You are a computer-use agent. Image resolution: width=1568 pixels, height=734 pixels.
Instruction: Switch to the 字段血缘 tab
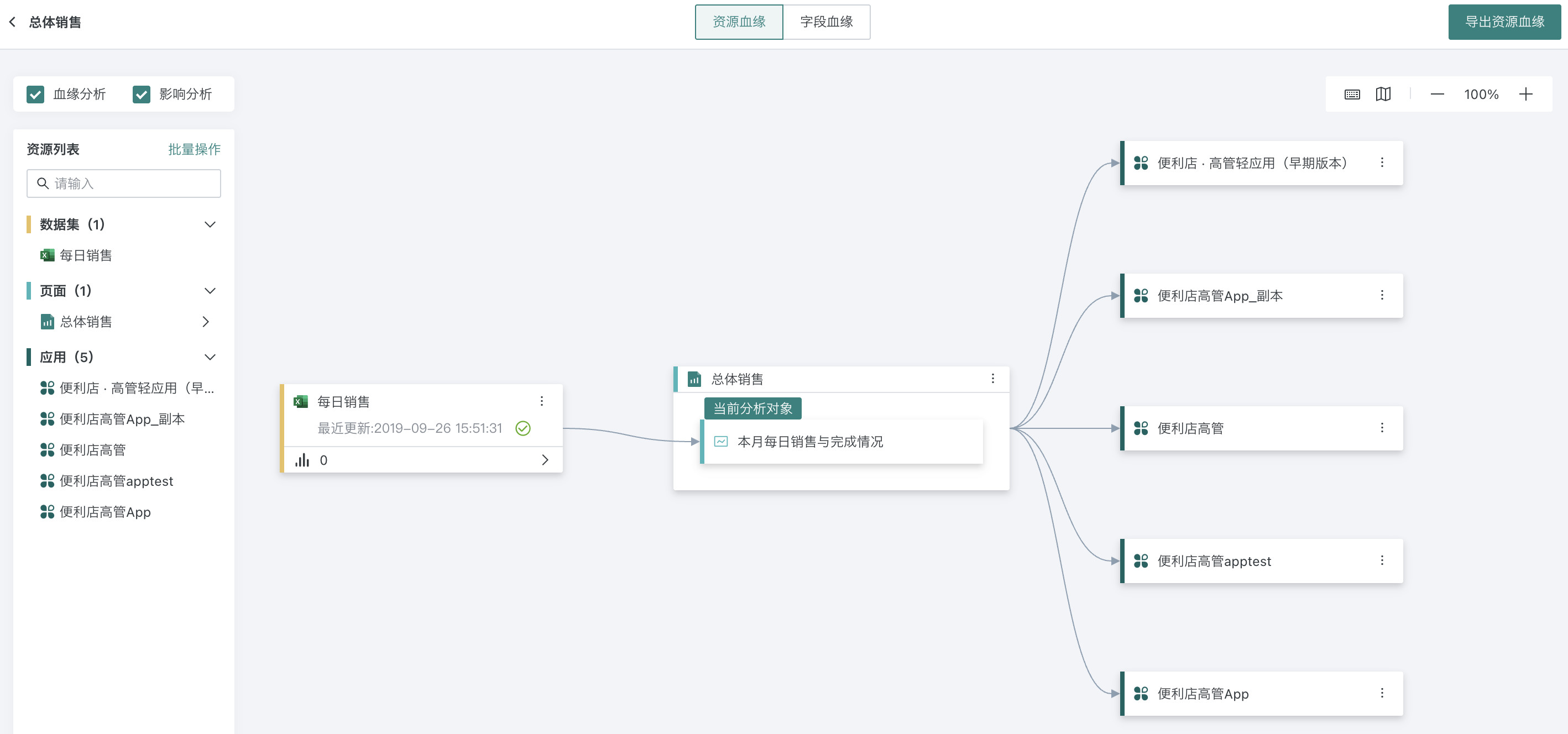(x=826, y=22)
